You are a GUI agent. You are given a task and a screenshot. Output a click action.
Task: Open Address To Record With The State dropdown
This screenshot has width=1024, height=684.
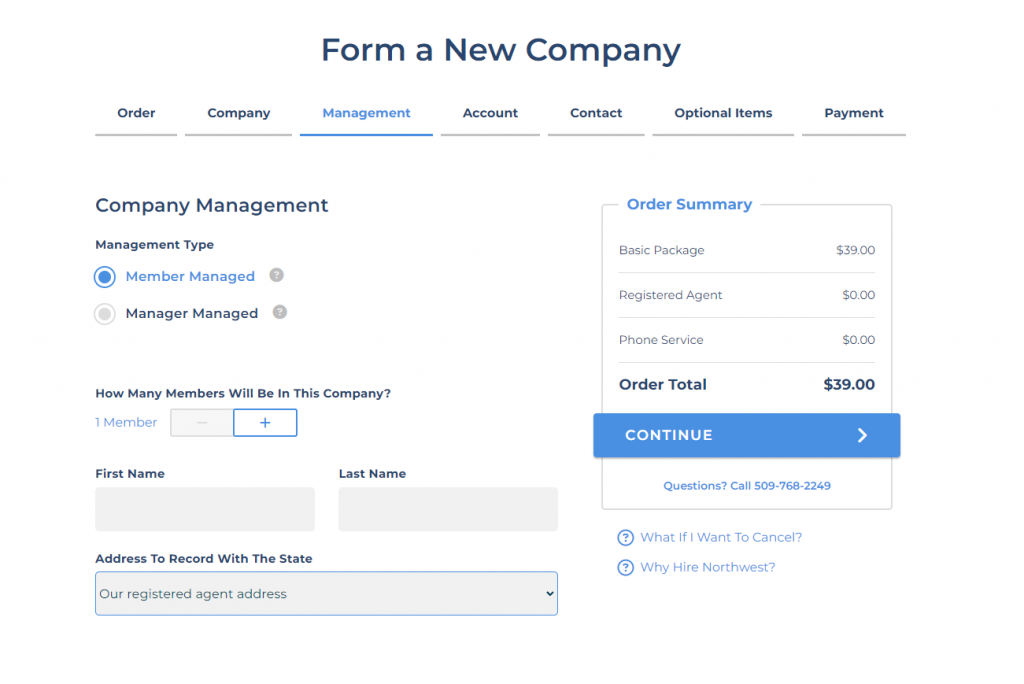point(326,593)
